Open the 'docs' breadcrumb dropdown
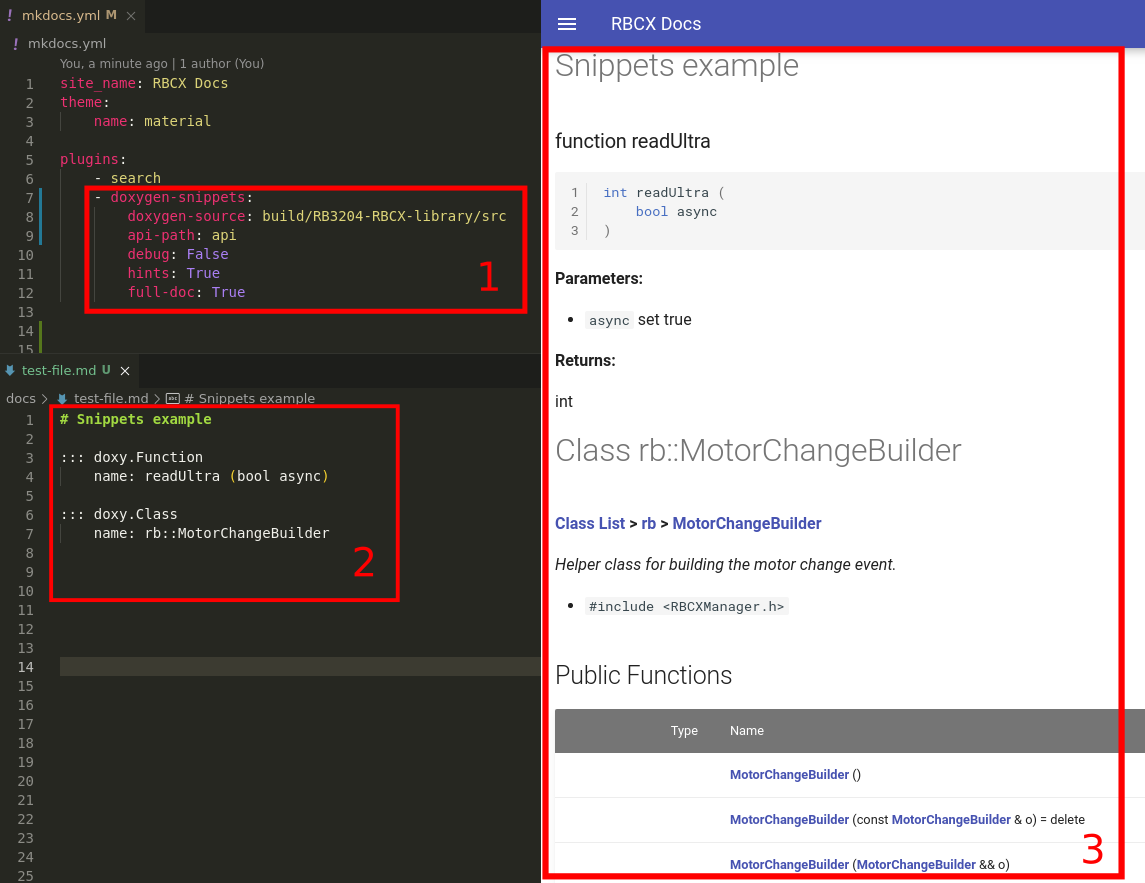Viewport: 1145px width, 883px height. (21, 398)
